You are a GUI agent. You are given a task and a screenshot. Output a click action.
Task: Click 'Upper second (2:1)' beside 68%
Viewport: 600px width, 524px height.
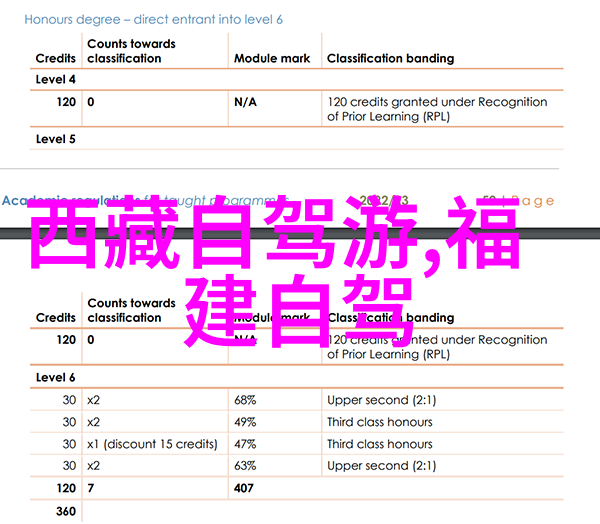(381, 400)
